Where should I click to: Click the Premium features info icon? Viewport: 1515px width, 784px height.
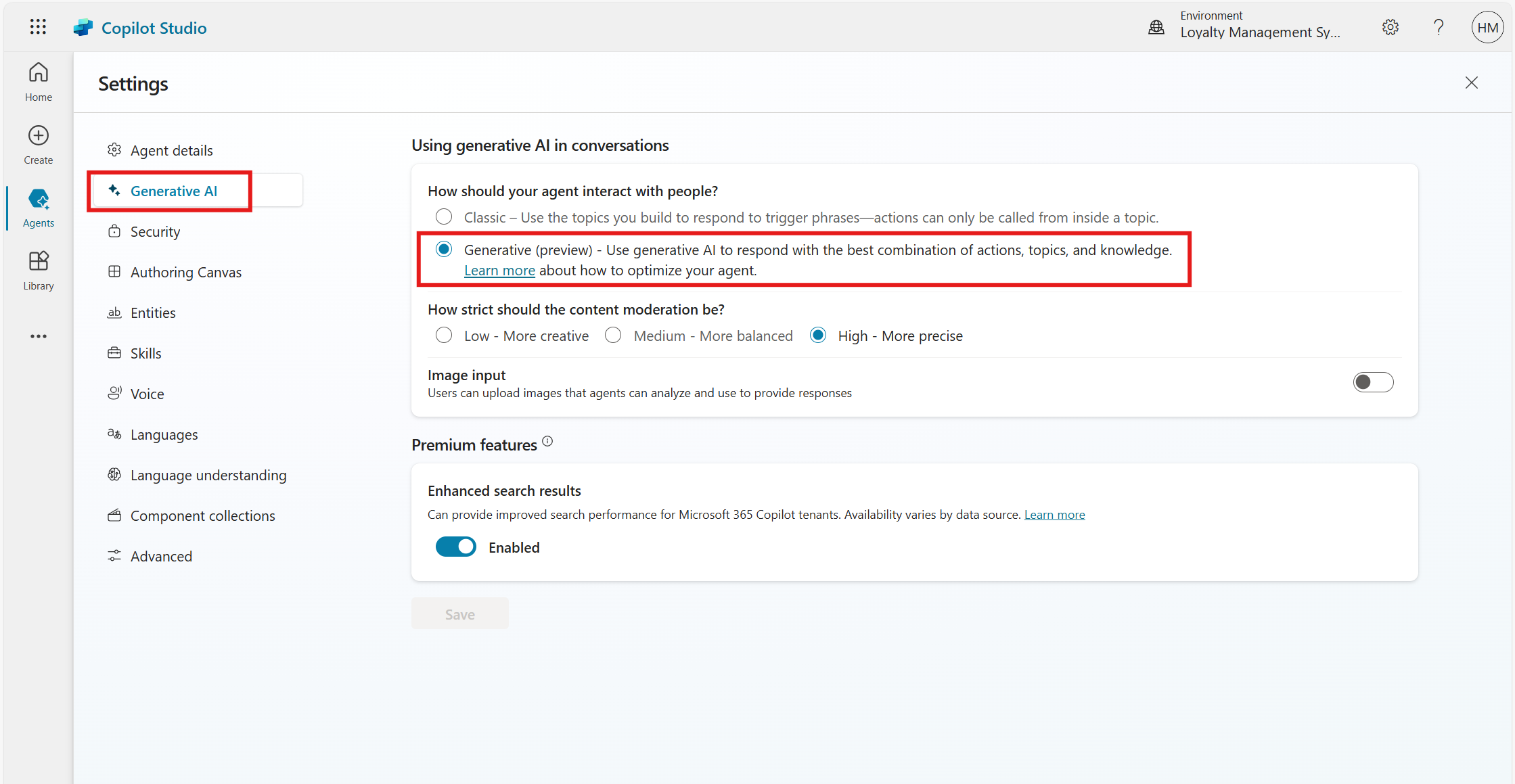coord(547,442)
